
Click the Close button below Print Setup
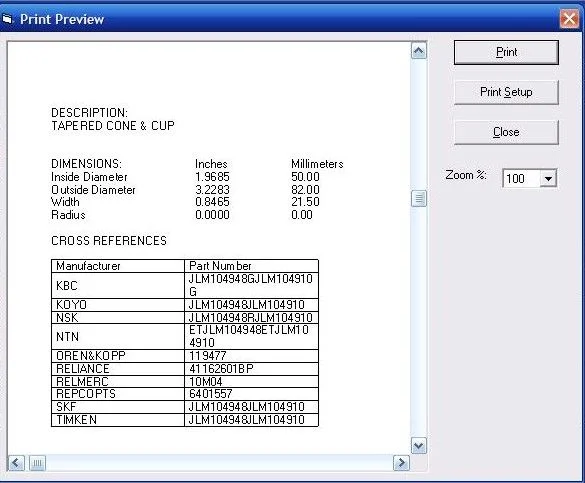506,132
